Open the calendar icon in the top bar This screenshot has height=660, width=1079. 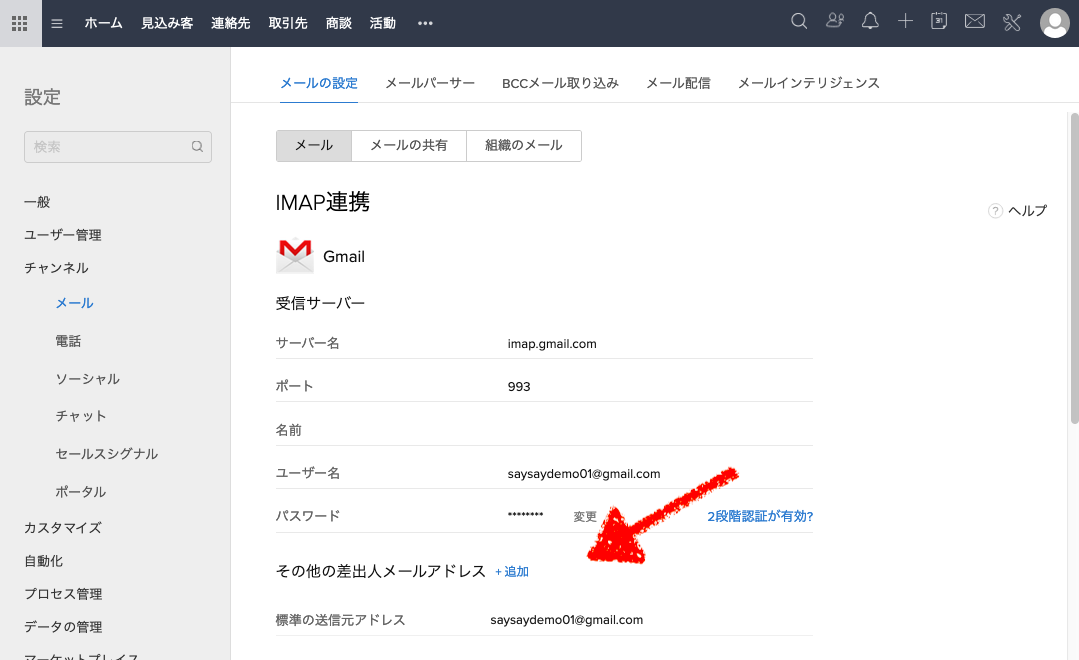tap(938, 22)
